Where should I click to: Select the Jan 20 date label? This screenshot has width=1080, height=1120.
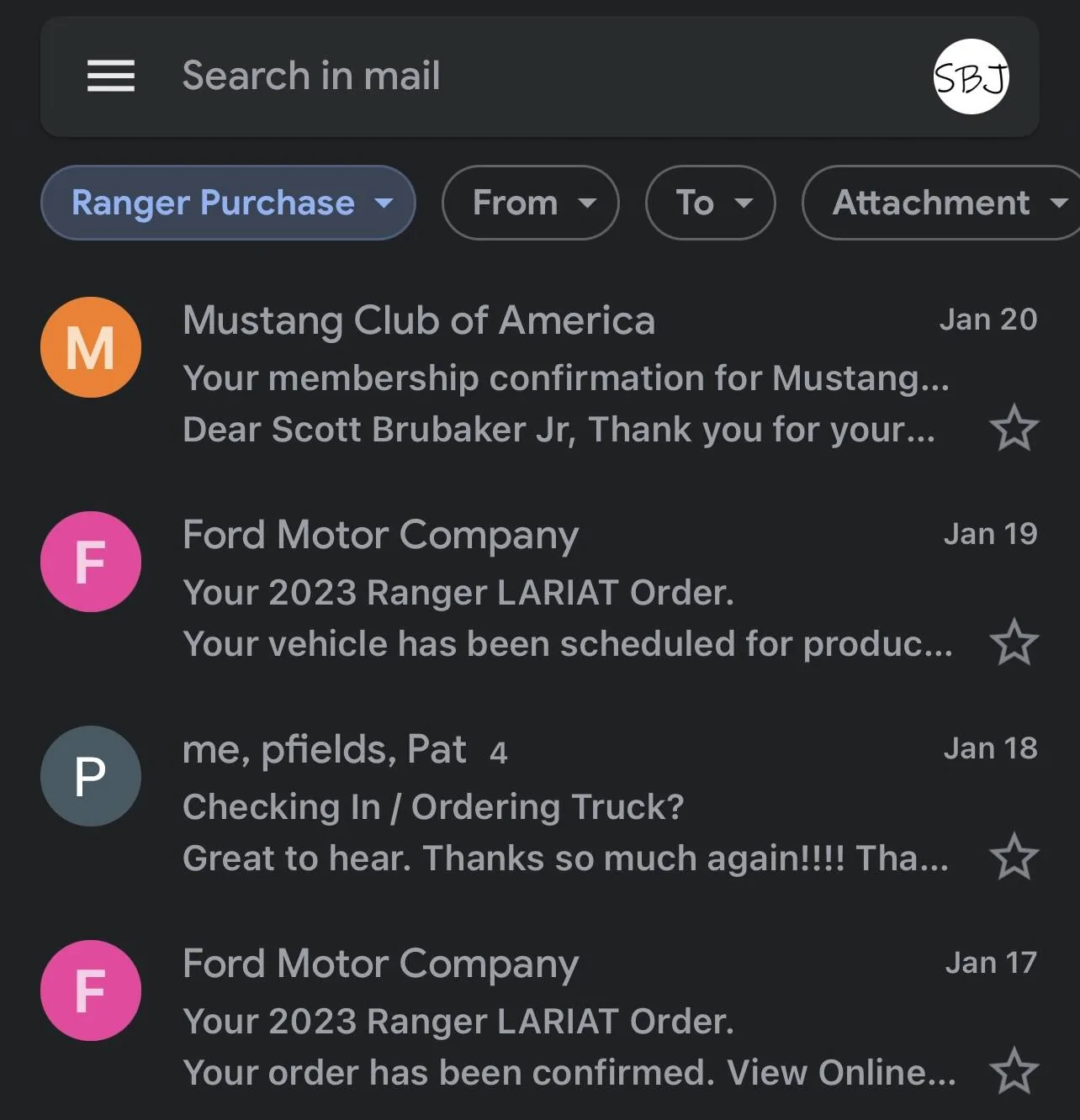[x=988, y=320]
